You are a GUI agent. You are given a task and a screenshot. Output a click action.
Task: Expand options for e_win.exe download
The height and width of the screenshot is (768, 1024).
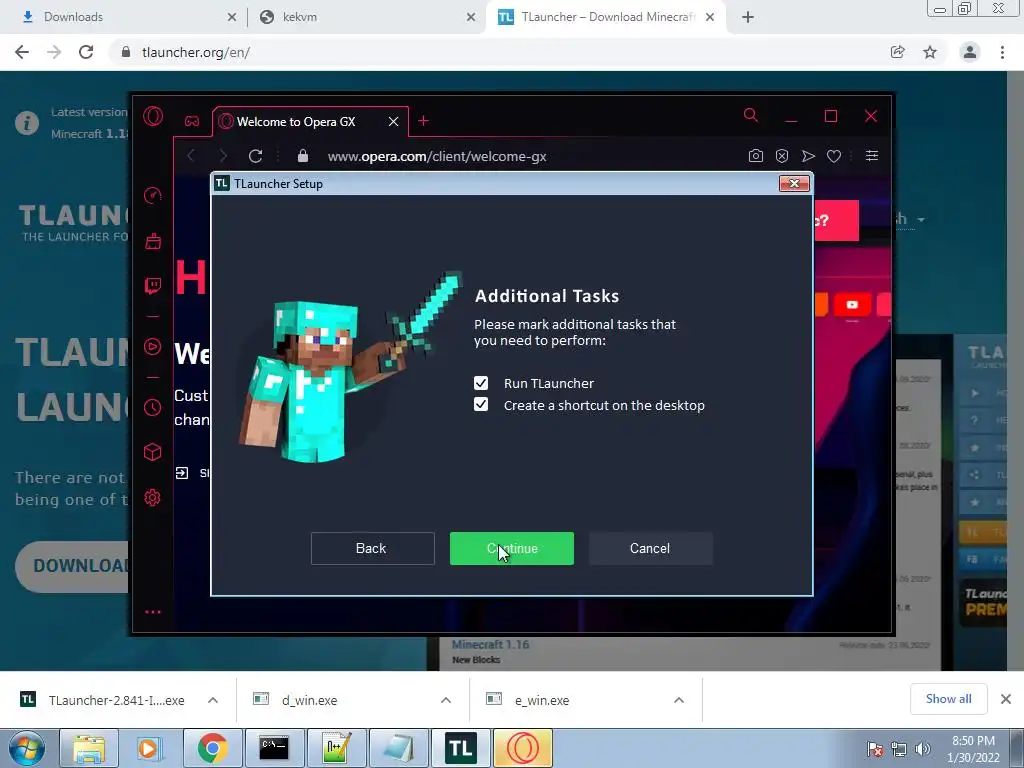point(679,700)
